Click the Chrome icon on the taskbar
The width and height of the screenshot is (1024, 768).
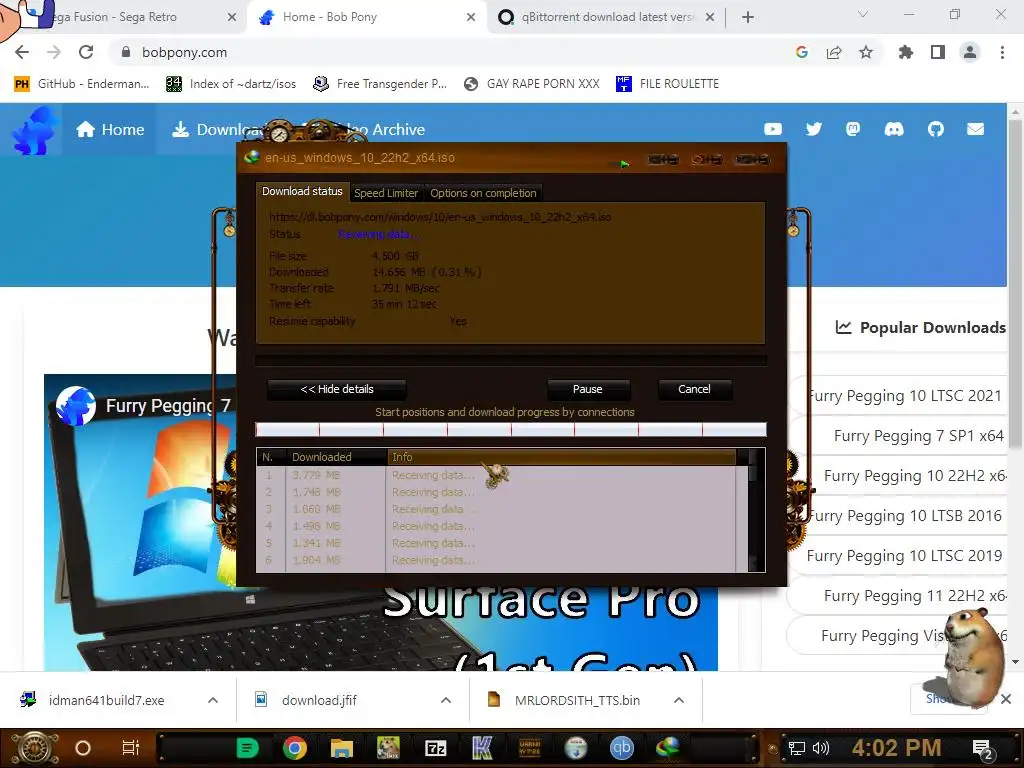tap(295, 748)
